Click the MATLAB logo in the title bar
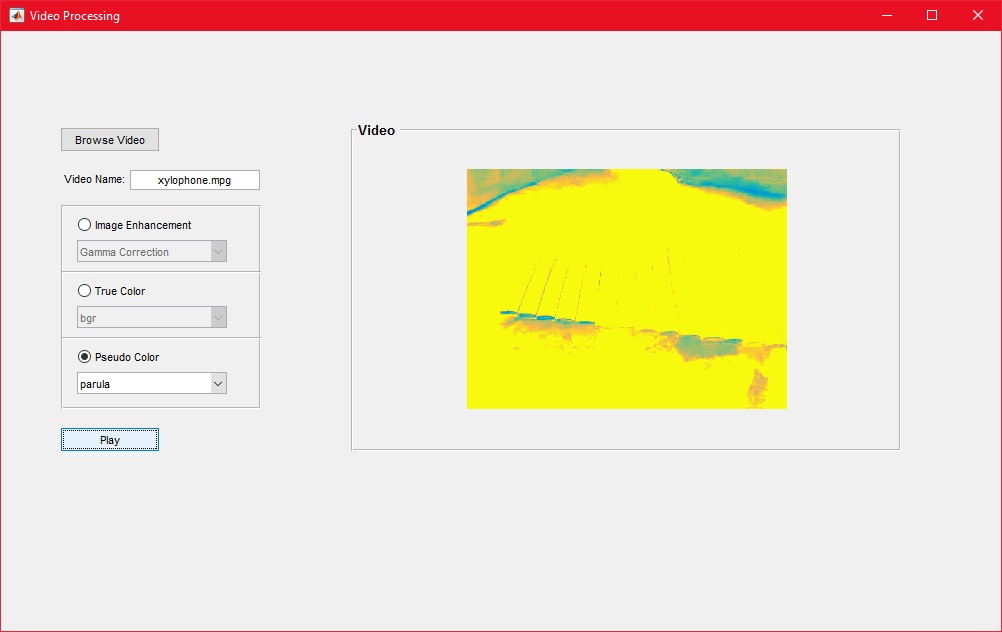 pos(16,15)
